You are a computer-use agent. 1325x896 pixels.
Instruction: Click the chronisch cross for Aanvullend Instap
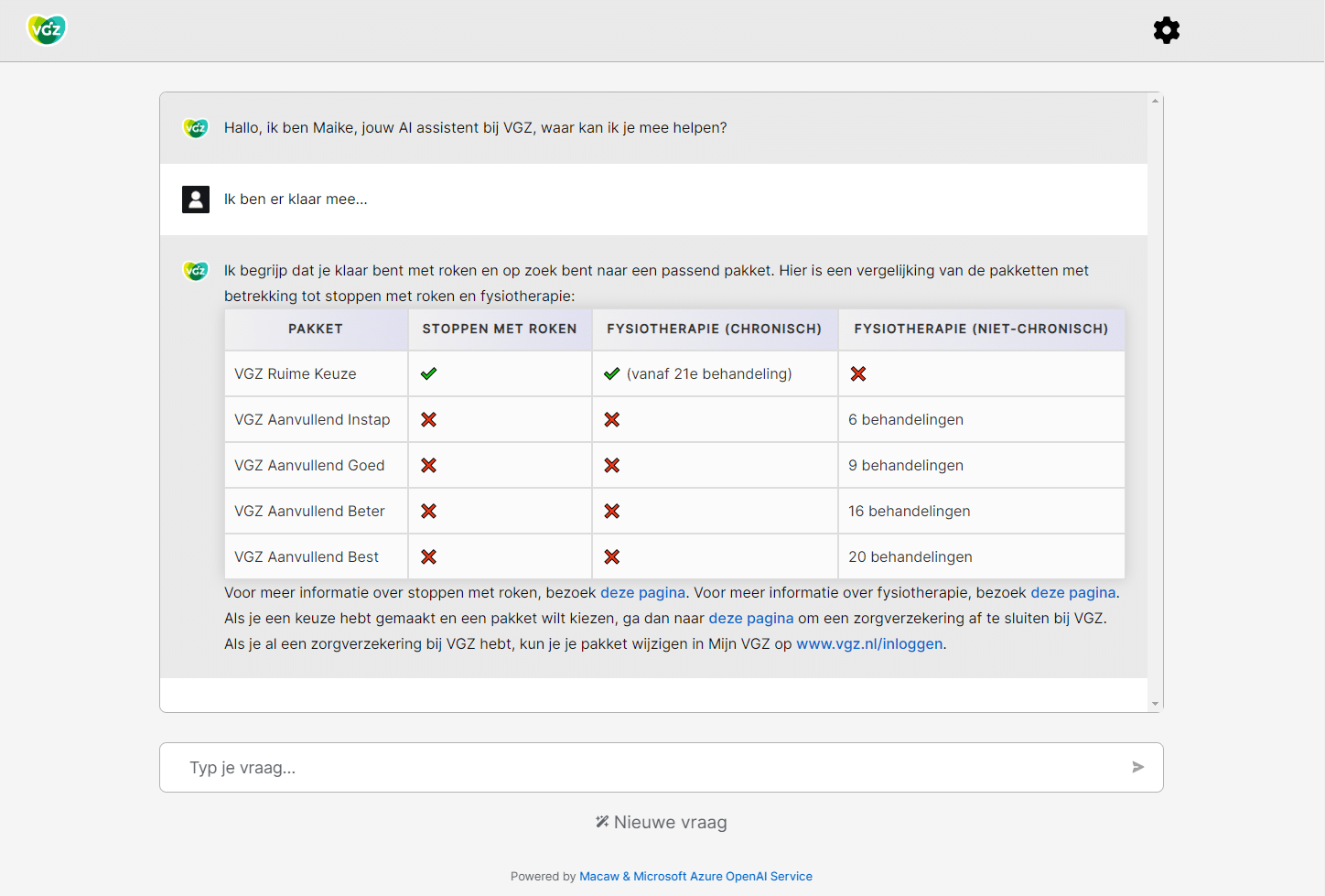[x=612, y=419]
